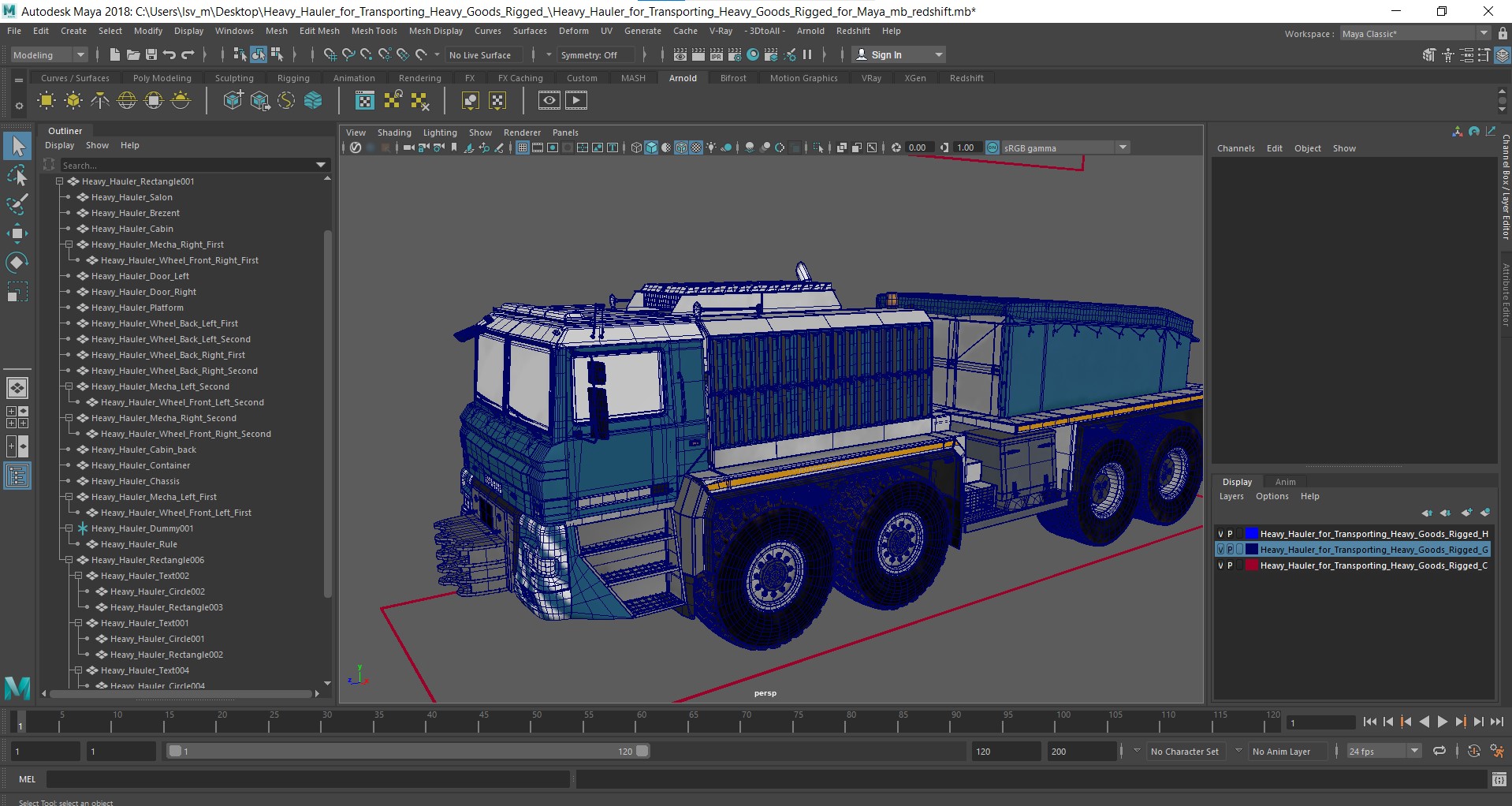Activate the Lasso select tool in toolbox

17,175
